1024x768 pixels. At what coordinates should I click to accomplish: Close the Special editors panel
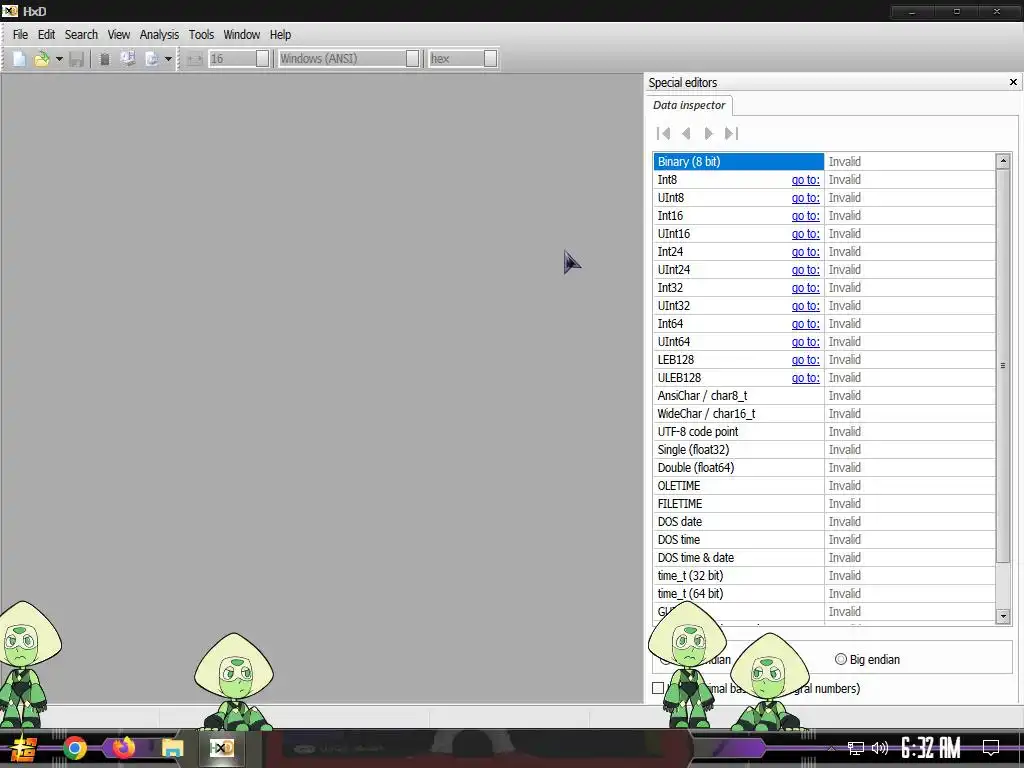click(x=1013, y=82)
